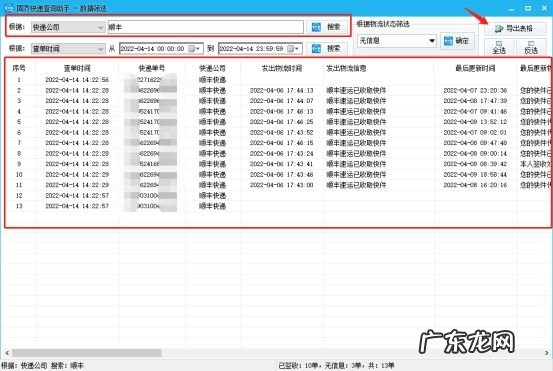The image size is (553, 371).
Task: Click last update 2022-04-07 09:41:46
Action: tap(475, 111)
